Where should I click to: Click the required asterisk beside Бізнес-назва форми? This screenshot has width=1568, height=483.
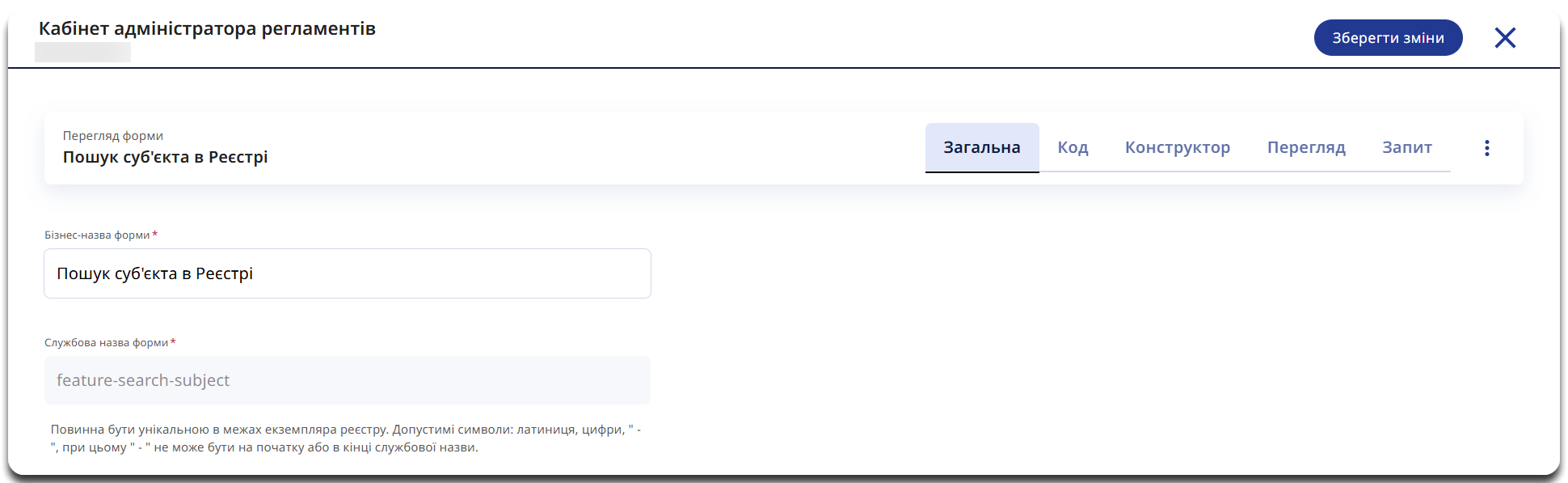154,235
